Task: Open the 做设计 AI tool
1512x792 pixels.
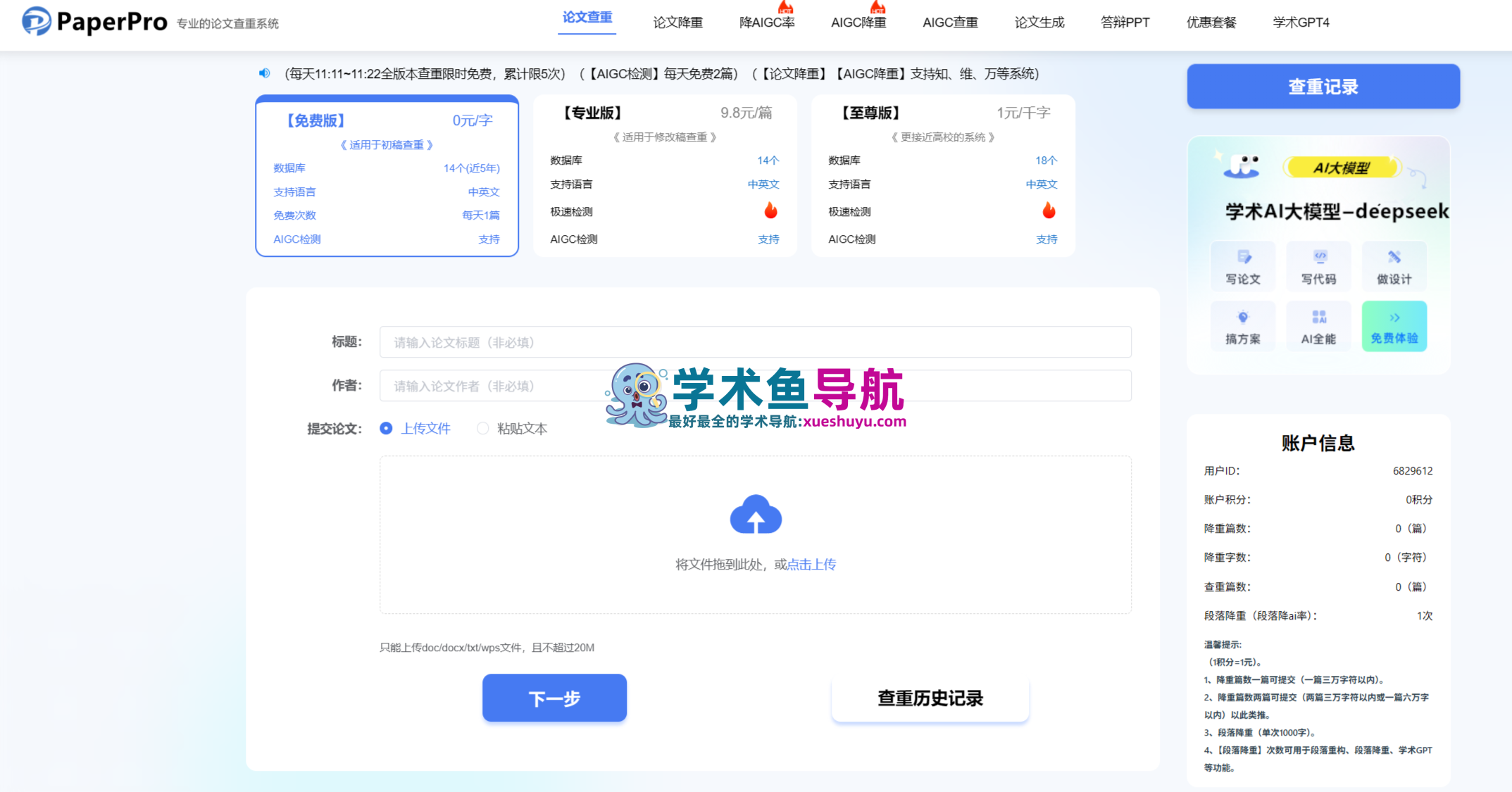Action: tap(1394, 266)
